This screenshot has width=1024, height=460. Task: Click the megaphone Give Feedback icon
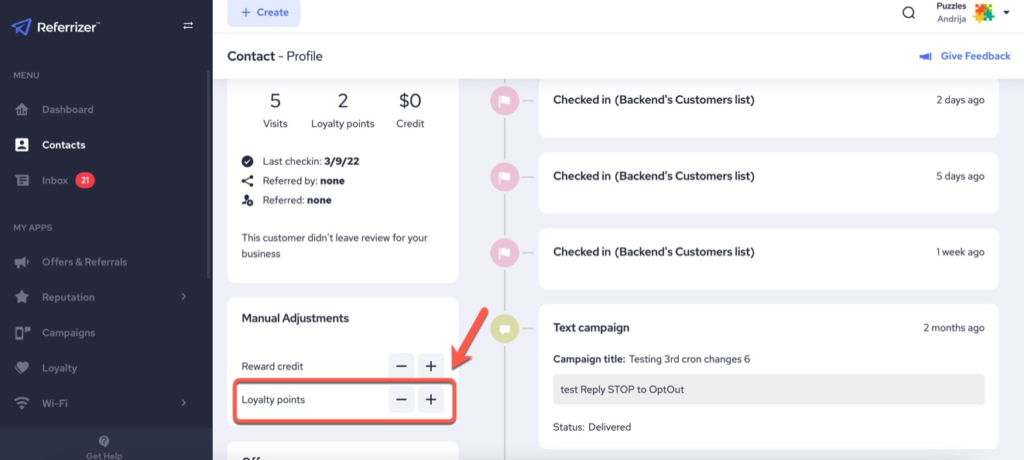click(x=926, y=56)
